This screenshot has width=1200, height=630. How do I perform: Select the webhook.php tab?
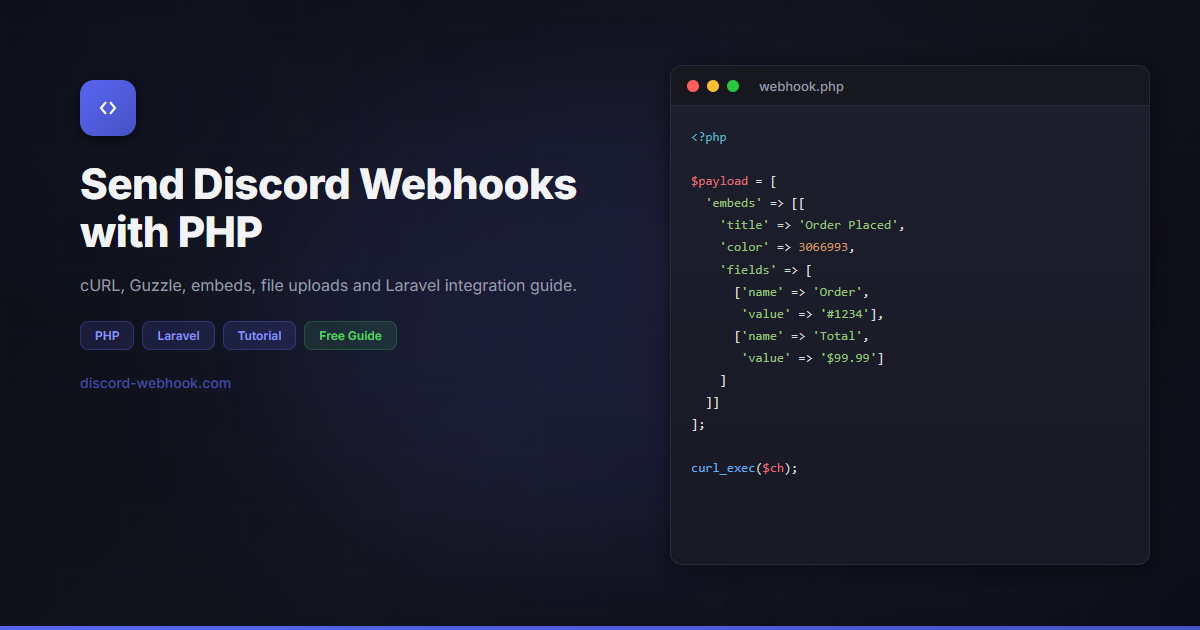[x=801, y=86]
